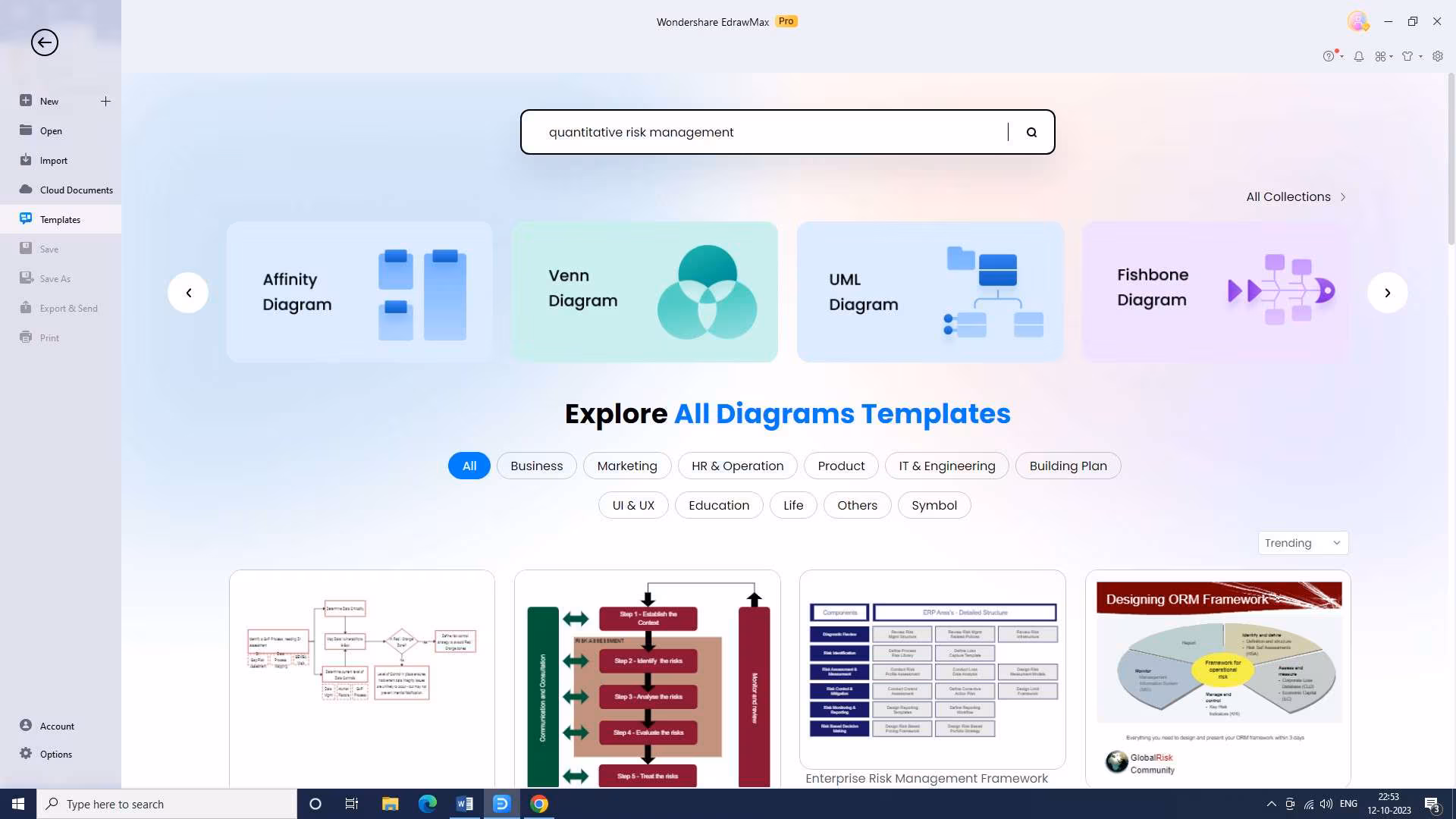Click the user avatar icon

[1357, 21]
